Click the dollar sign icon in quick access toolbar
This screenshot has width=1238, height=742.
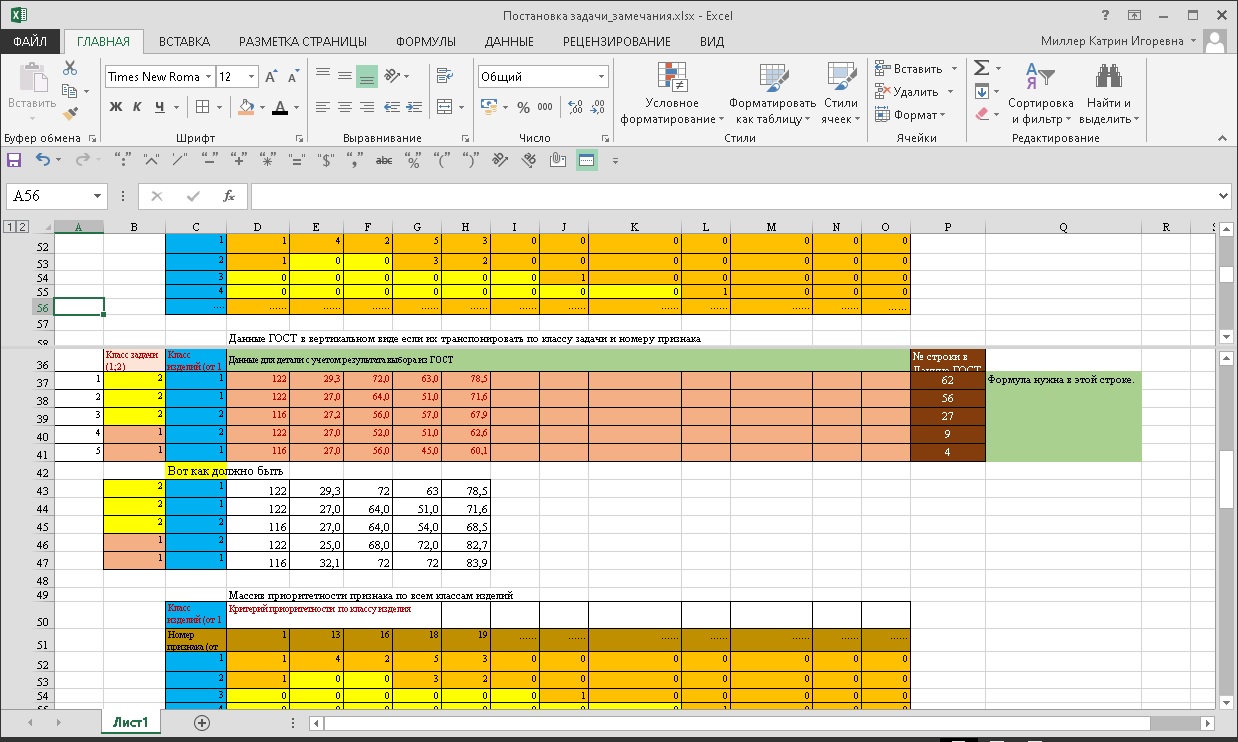tap(325, 160)
